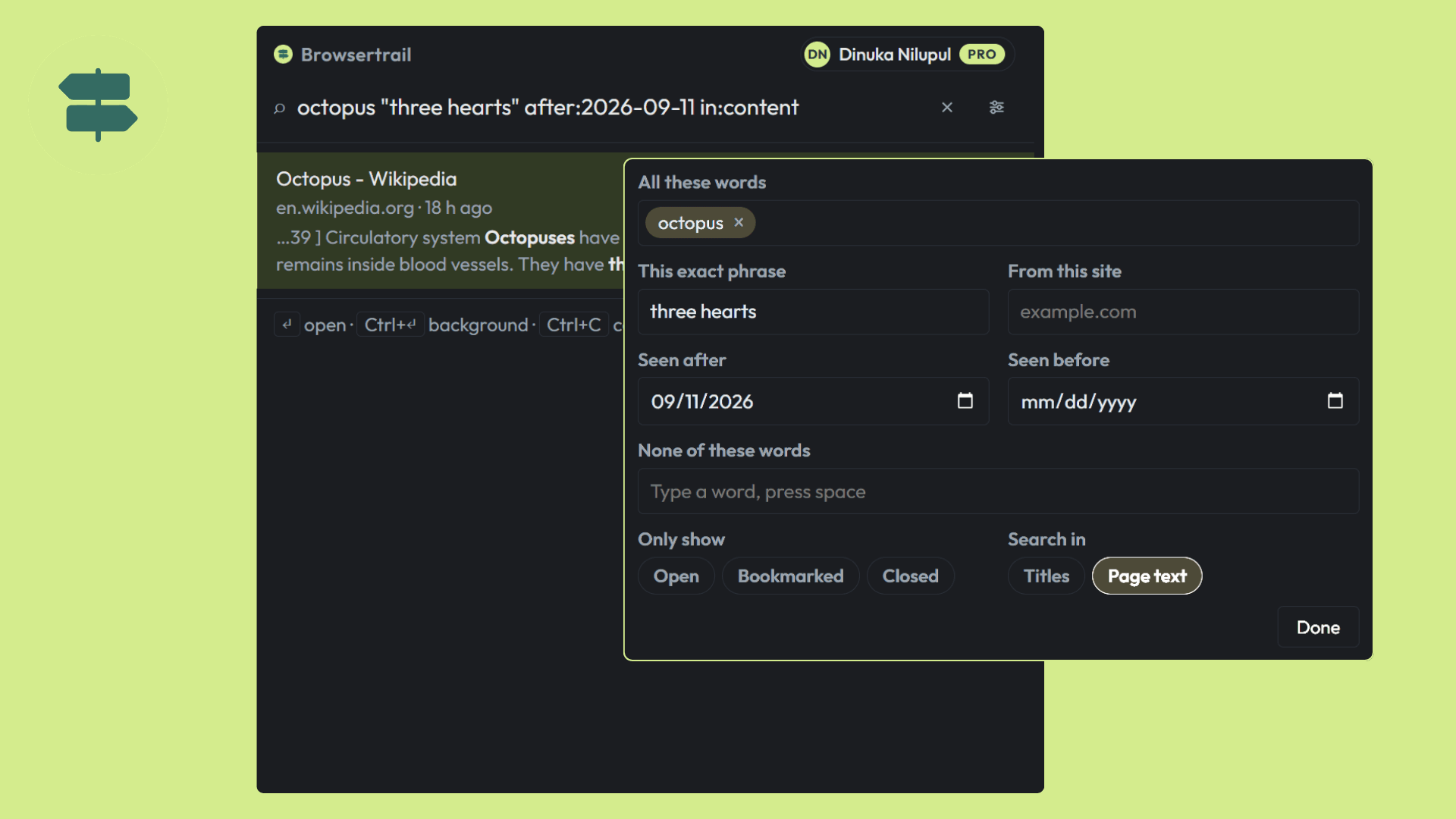
Task: Click the en.wikipedia.org result domain
Action: coord(345,208)
